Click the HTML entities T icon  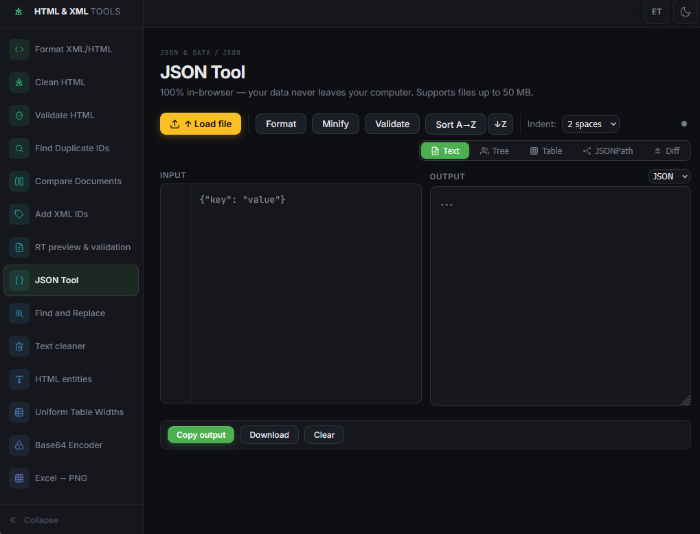pyautogui.click(x=19, y=379)
